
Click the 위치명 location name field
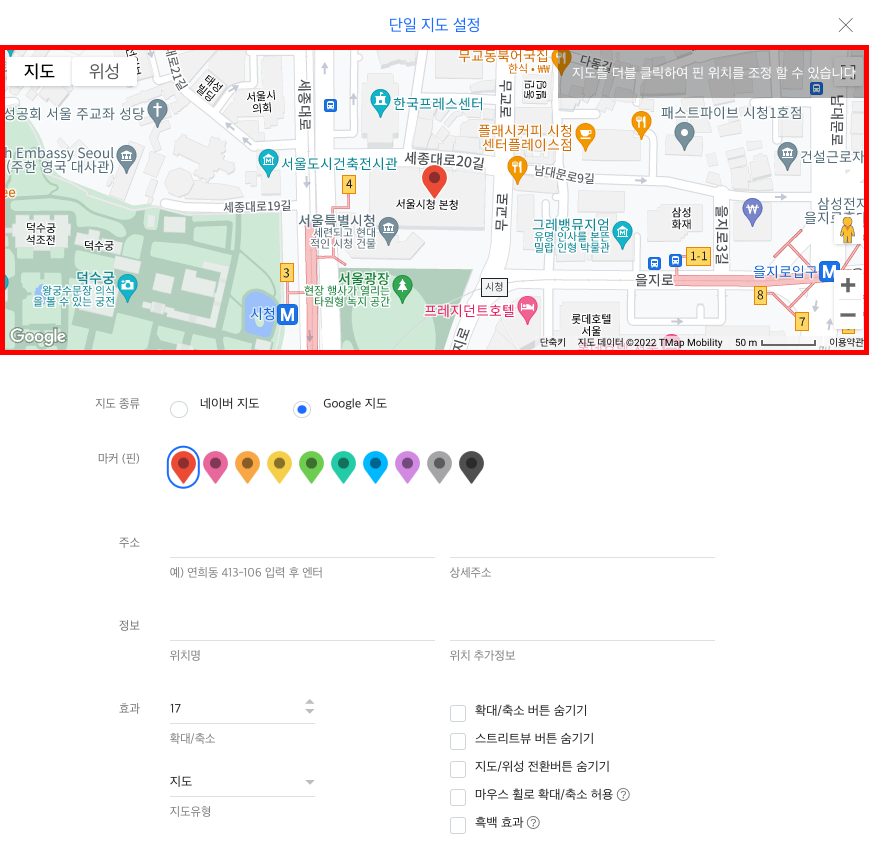tap(302, 626)
